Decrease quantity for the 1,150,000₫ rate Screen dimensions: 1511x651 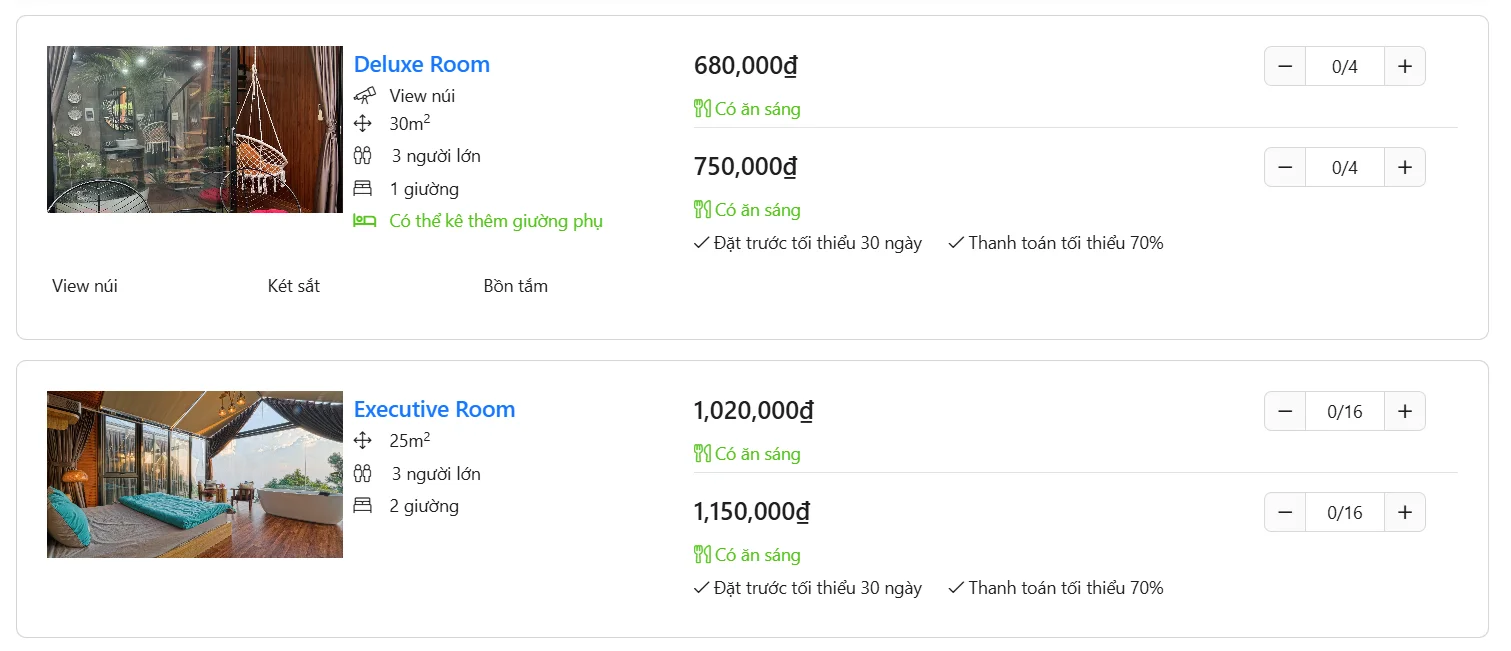(x=1285, y=513)
